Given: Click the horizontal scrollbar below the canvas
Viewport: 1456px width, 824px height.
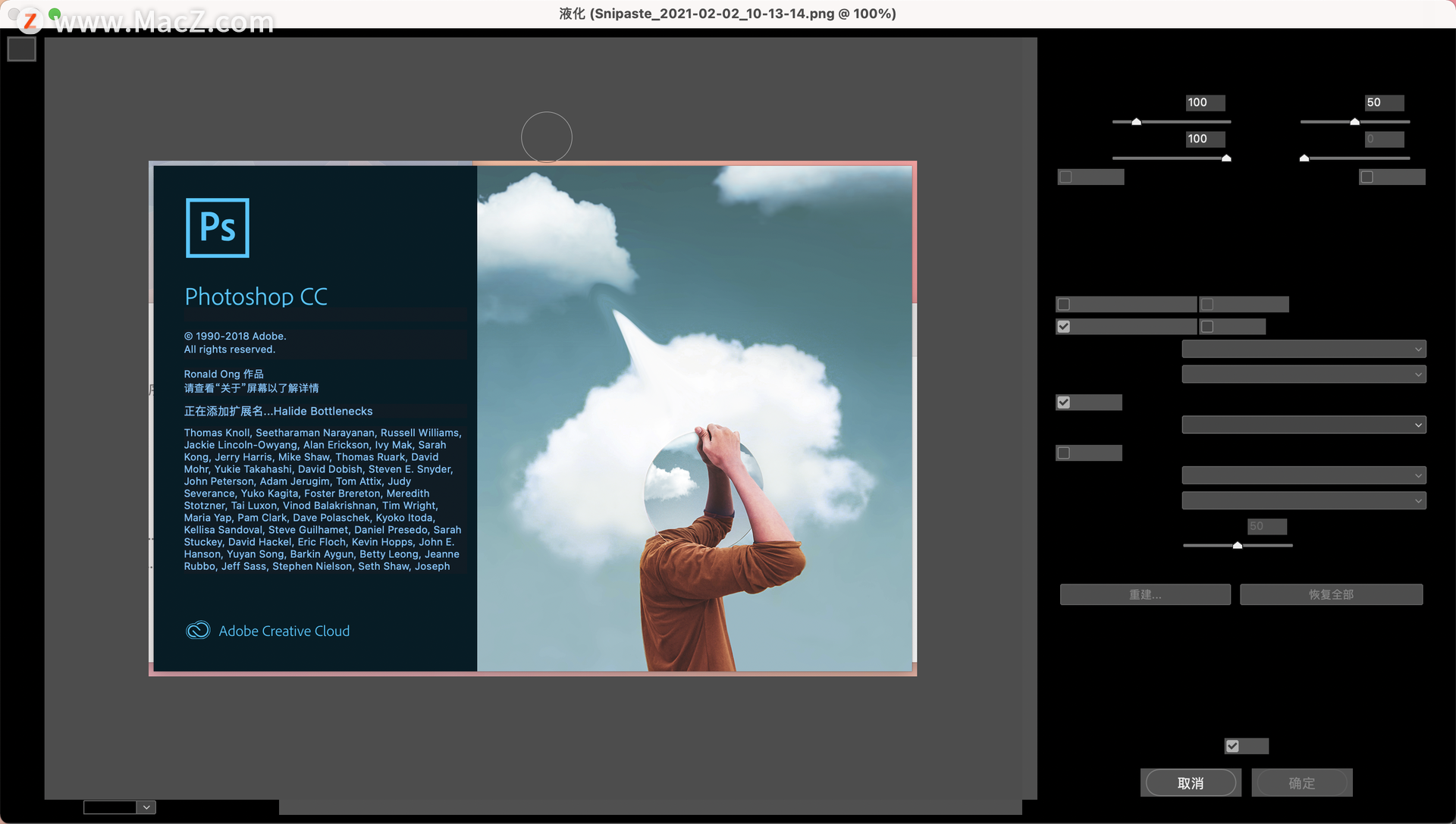Looking at the screenshot, I should tap(649, 807).
